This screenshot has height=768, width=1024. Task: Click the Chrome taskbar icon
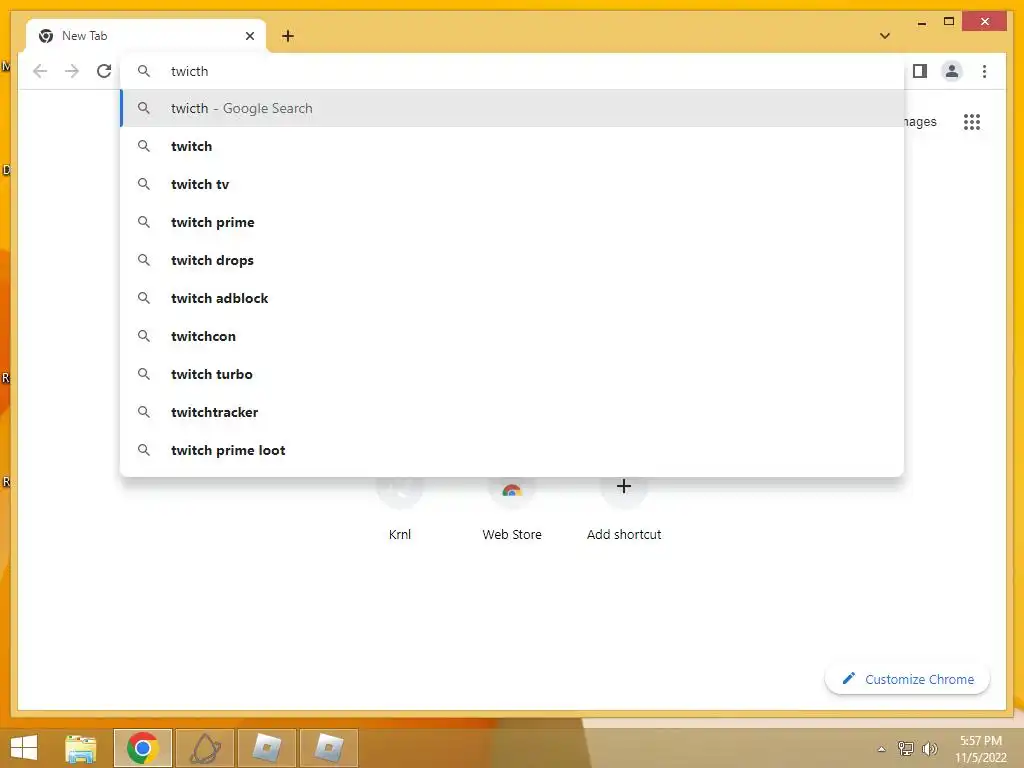point(142,748)
